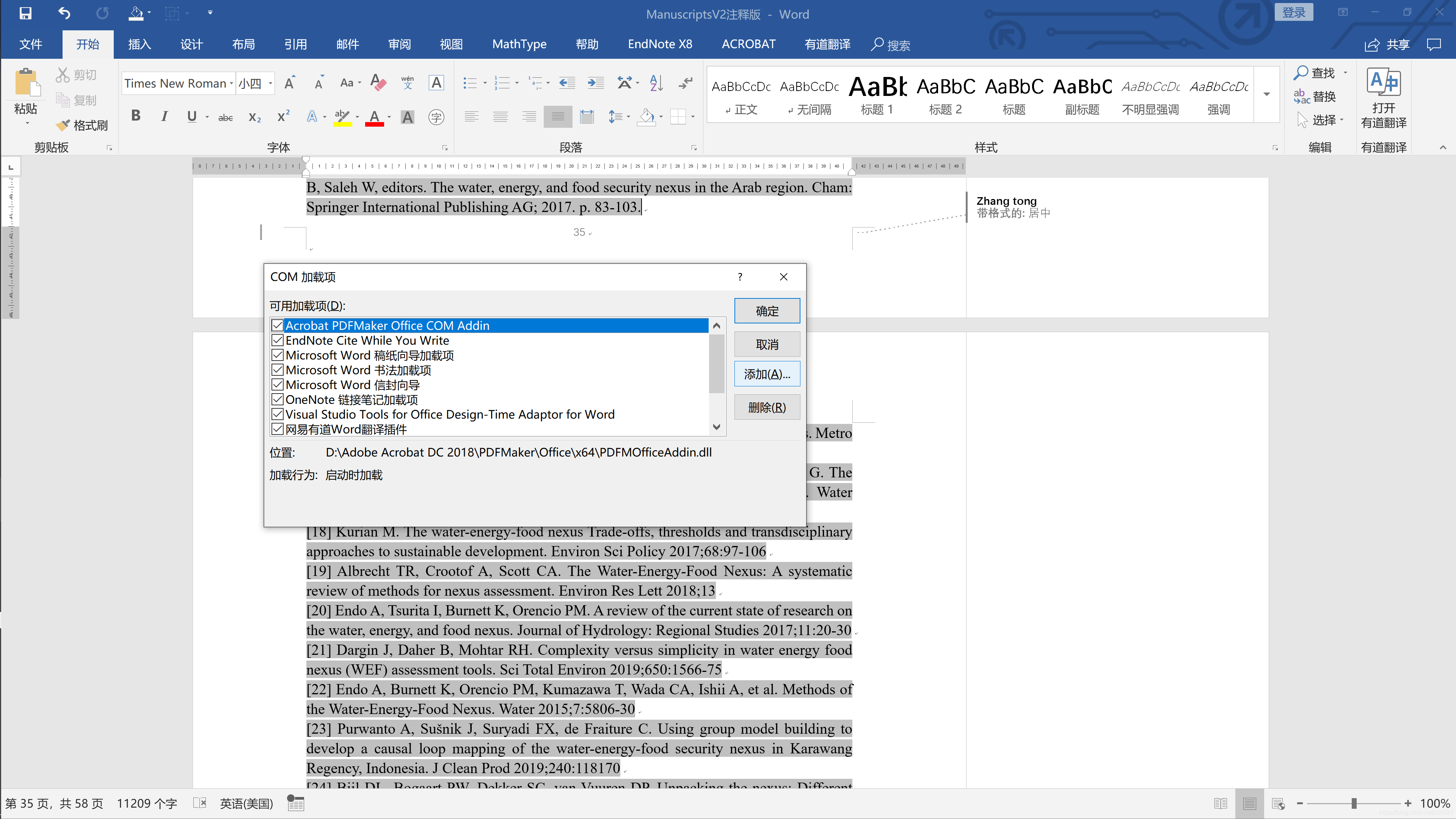The width and height of the screenshot is (1456, 819).
Task: Click the sort A-Z icon
Action: [656, 83]
